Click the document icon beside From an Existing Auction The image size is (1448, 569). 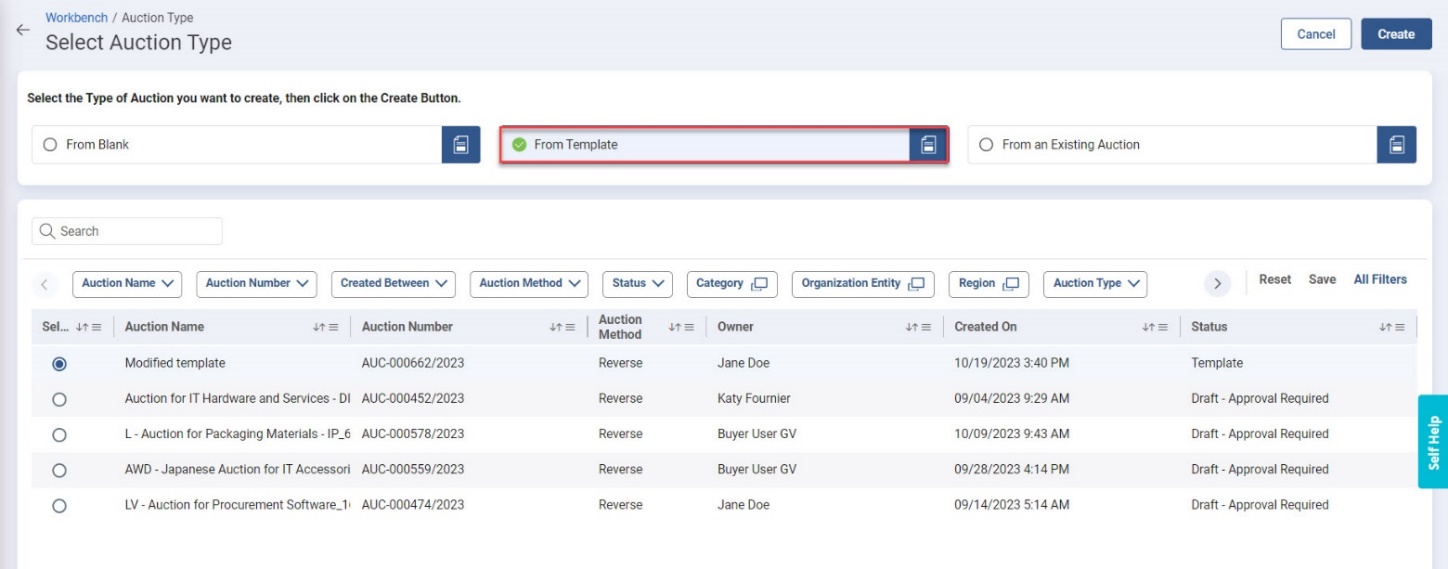coord(1396,145)
